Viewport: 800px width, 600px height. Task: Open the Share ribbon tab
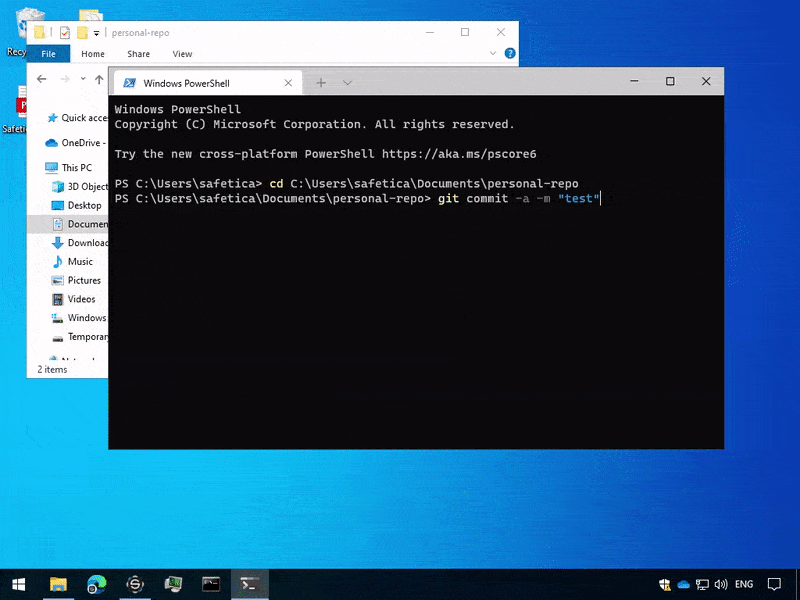(138, 54)
